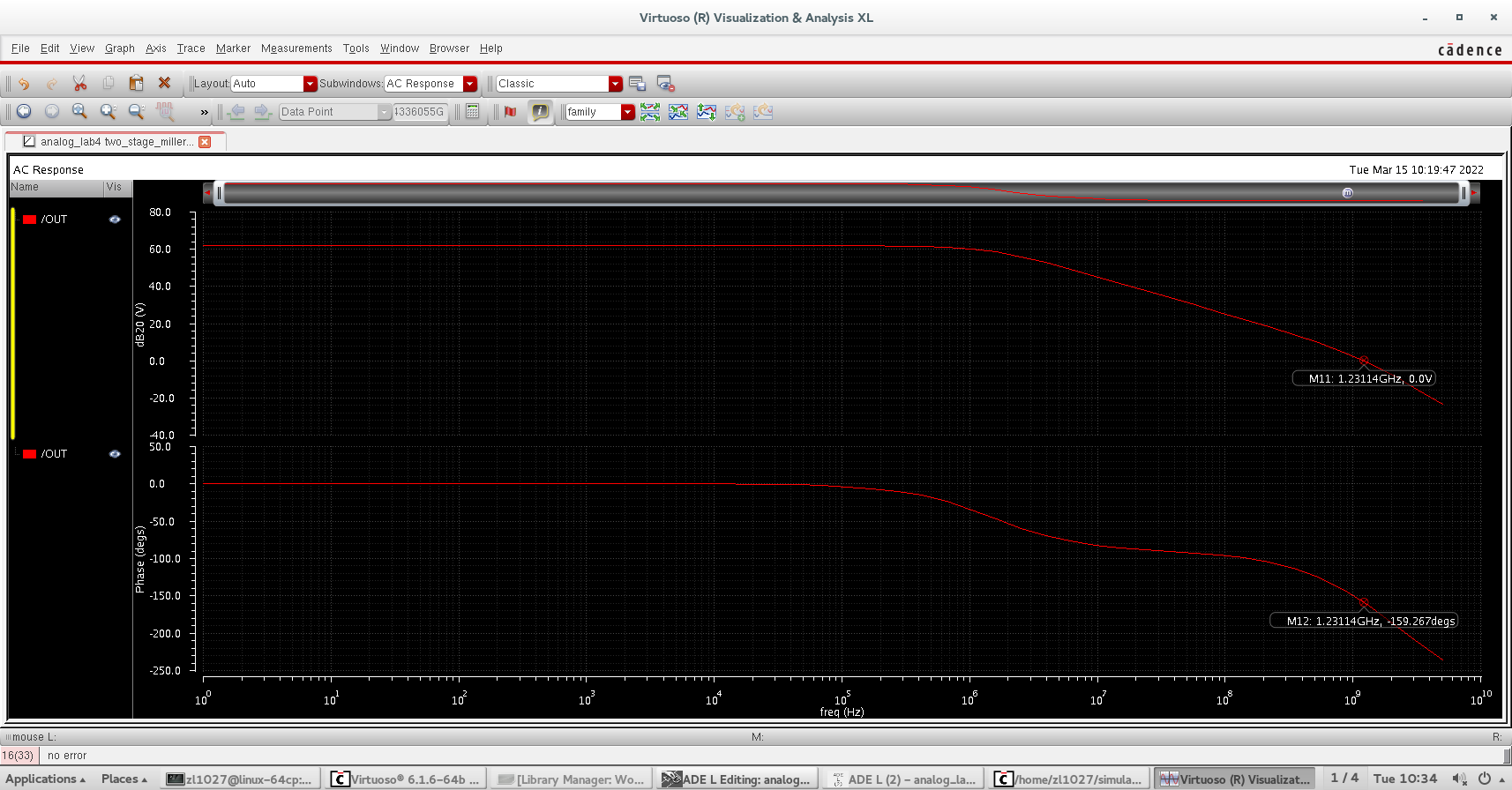This screenshot has height=790, width=1512.
Task: Switch to ADE L Editing taskbar button
Action: coord(737,779)
